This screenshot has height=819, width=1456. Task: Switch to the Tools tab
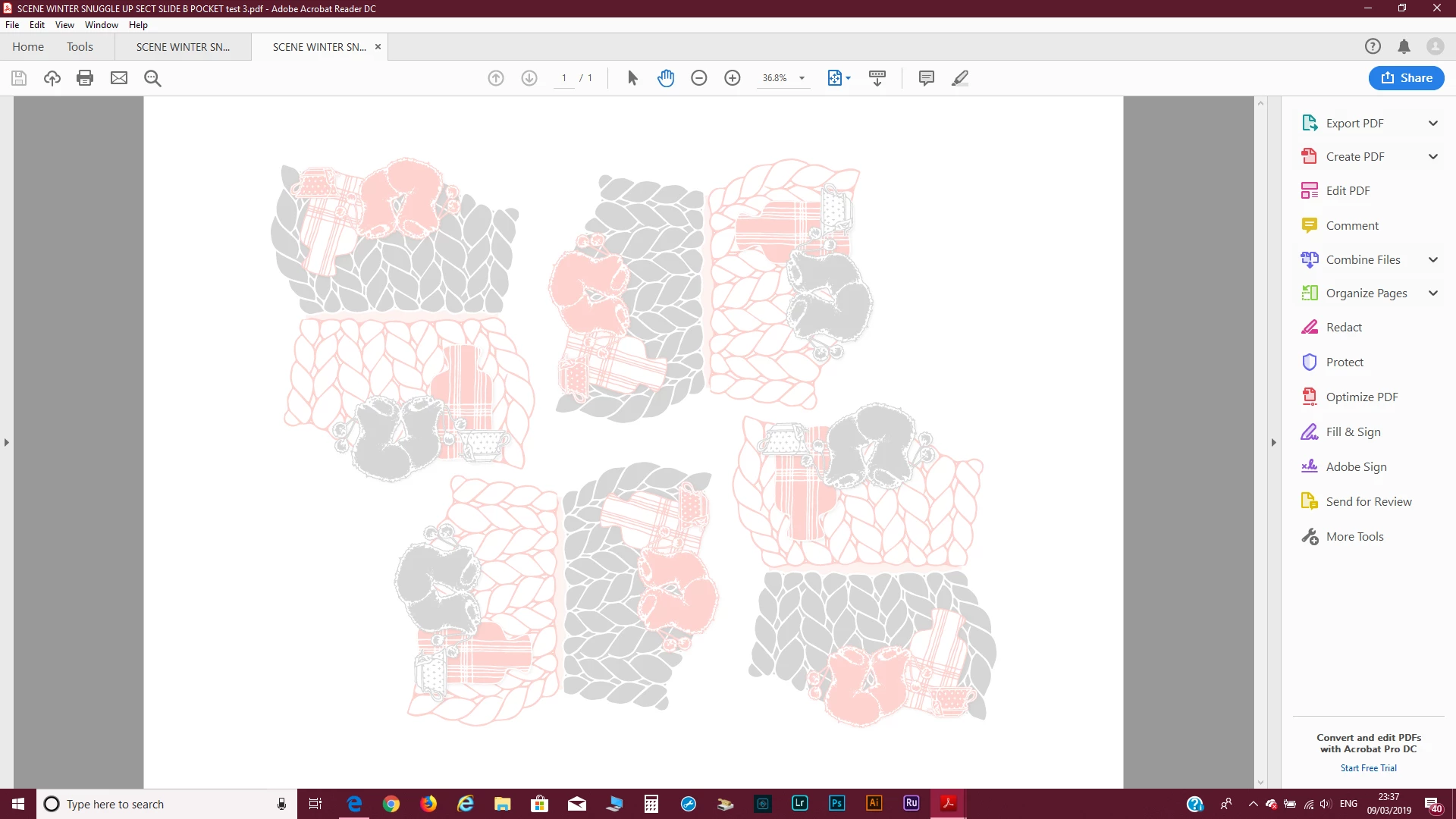[x=80, y=47]
